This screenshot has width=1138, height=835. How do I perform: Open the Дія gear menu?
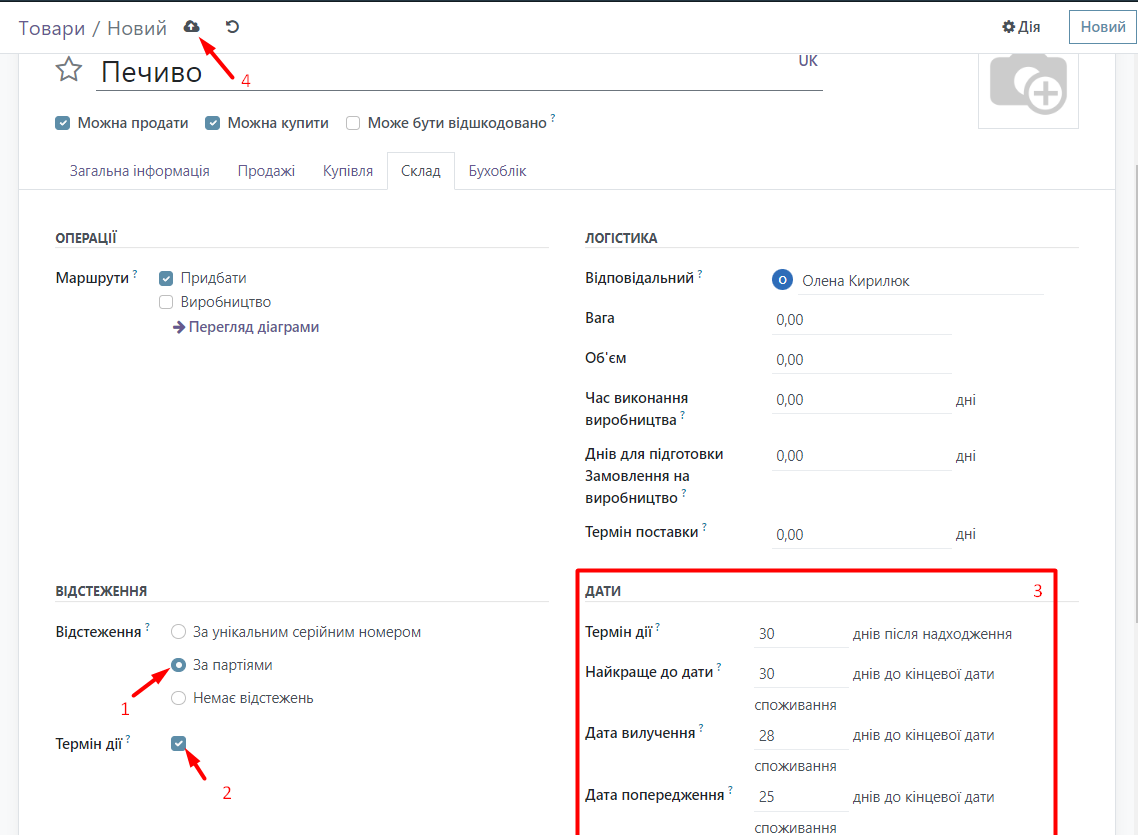(x=1021, y=27)
